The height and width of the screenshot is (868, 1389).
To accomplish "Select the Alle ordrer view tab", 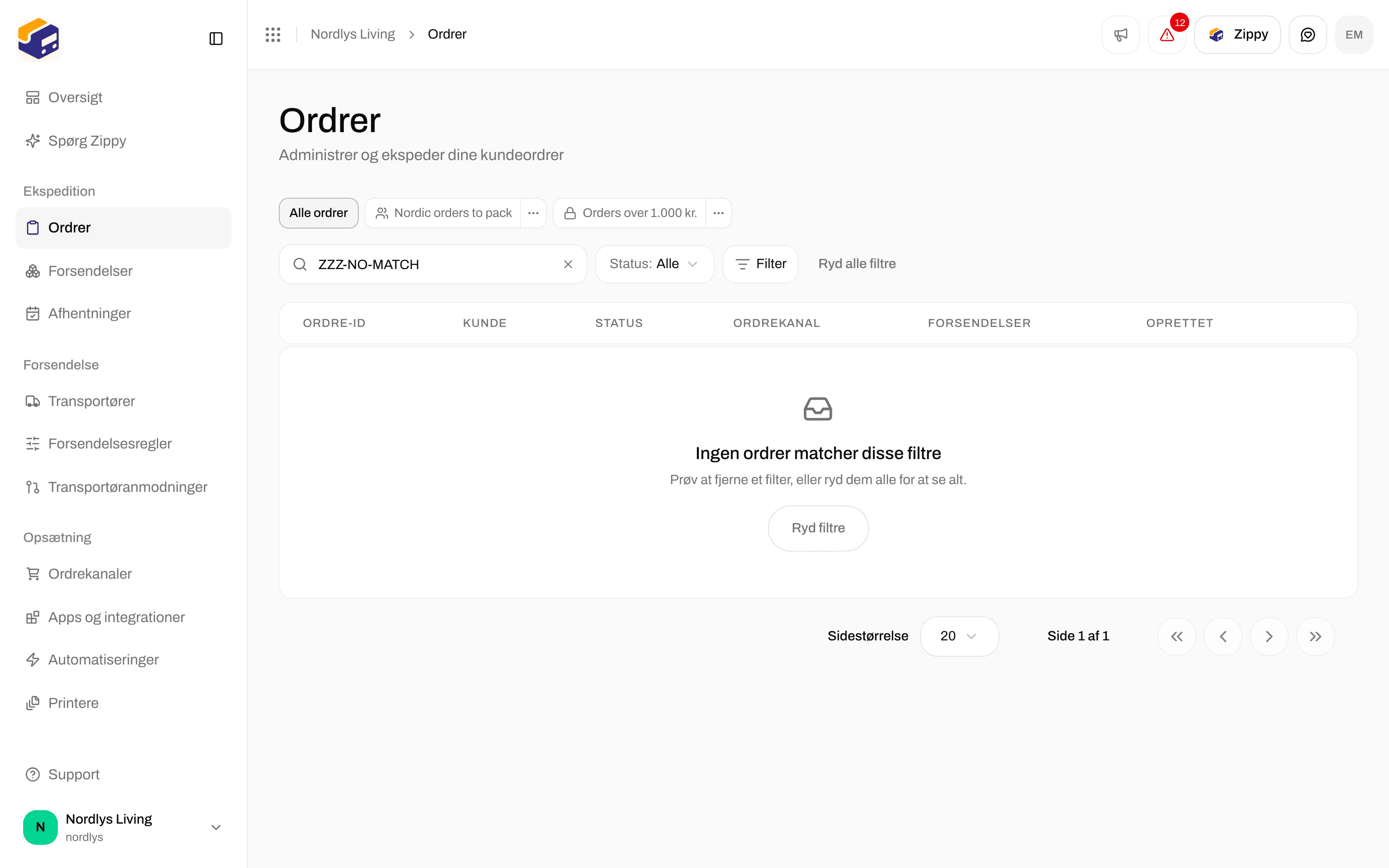I will (318, 213).
